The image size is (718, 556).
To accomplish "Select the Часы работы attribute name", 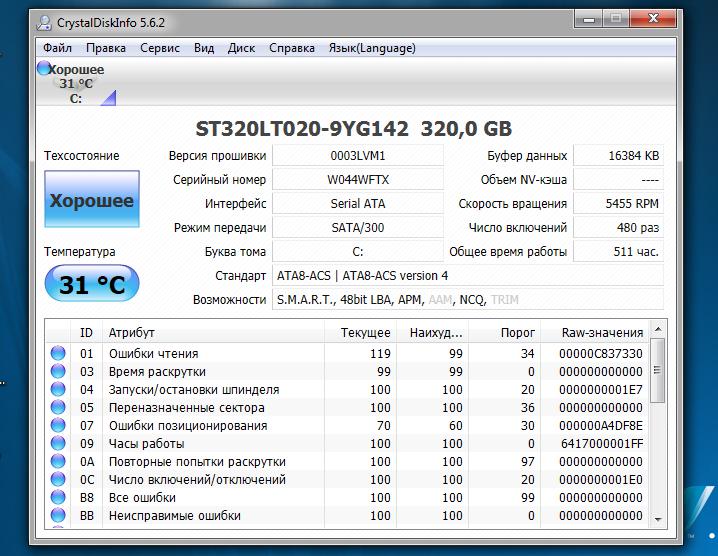I will 146,444.
